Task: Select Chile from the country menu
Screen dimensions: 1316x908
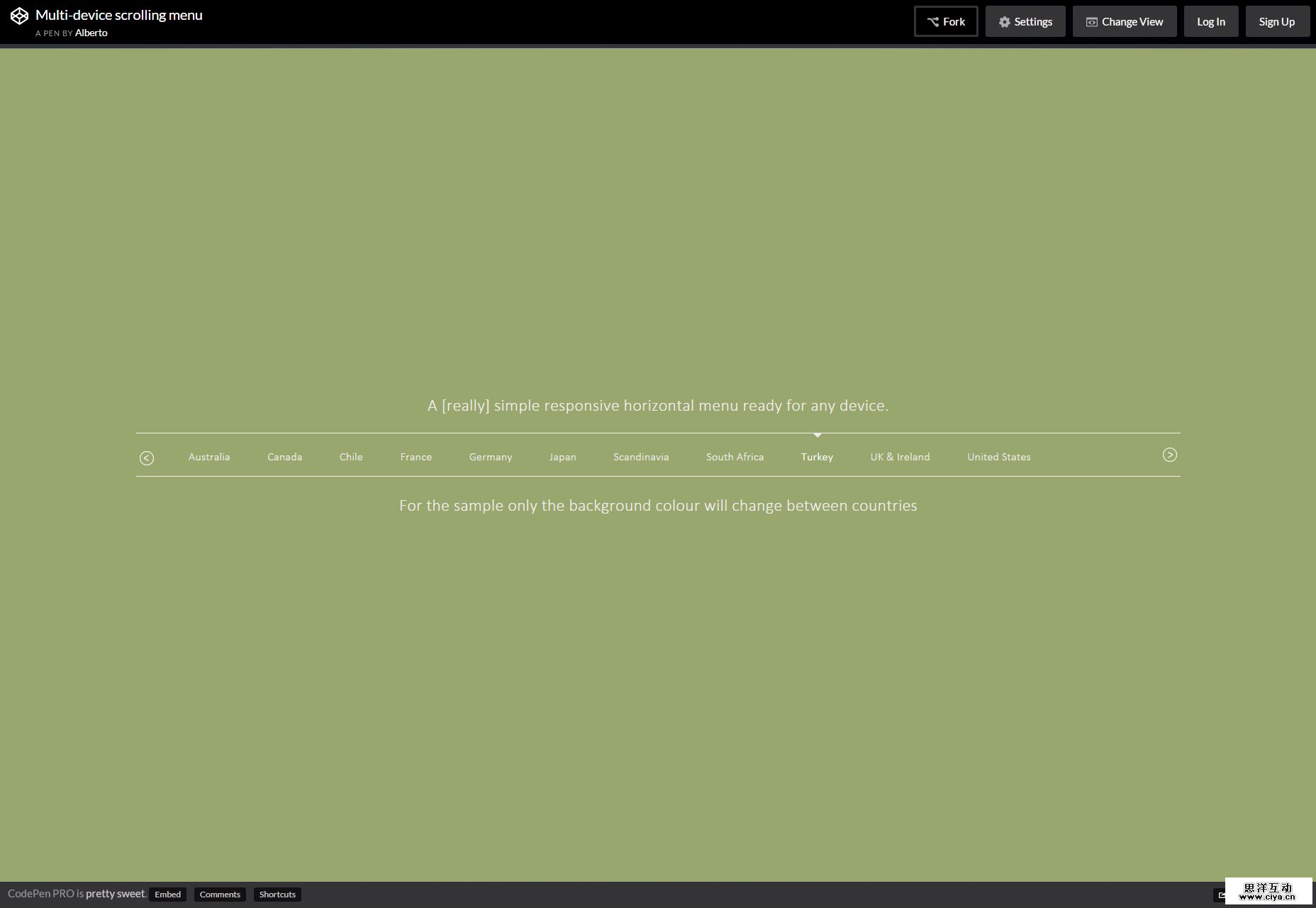Action: (x=351, y=457)
